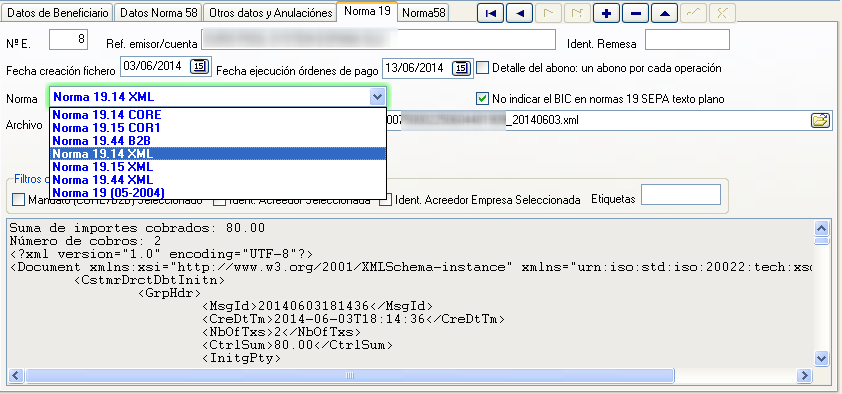Viewport: 842px width, 394px height.
Task: Click the horizontal scrollbar thumb
Action: pyautogui.click(x=350, y=375)
